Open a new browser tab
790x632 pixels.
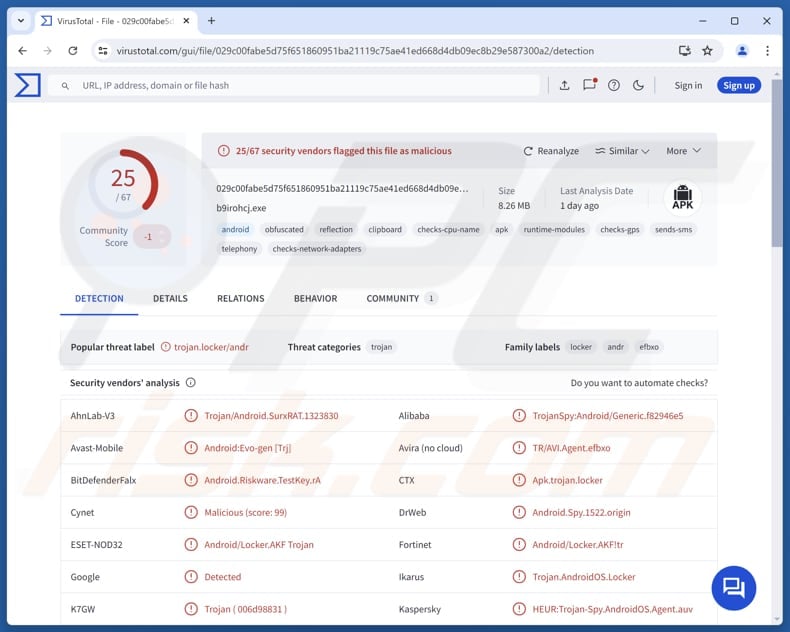point(212,21)
